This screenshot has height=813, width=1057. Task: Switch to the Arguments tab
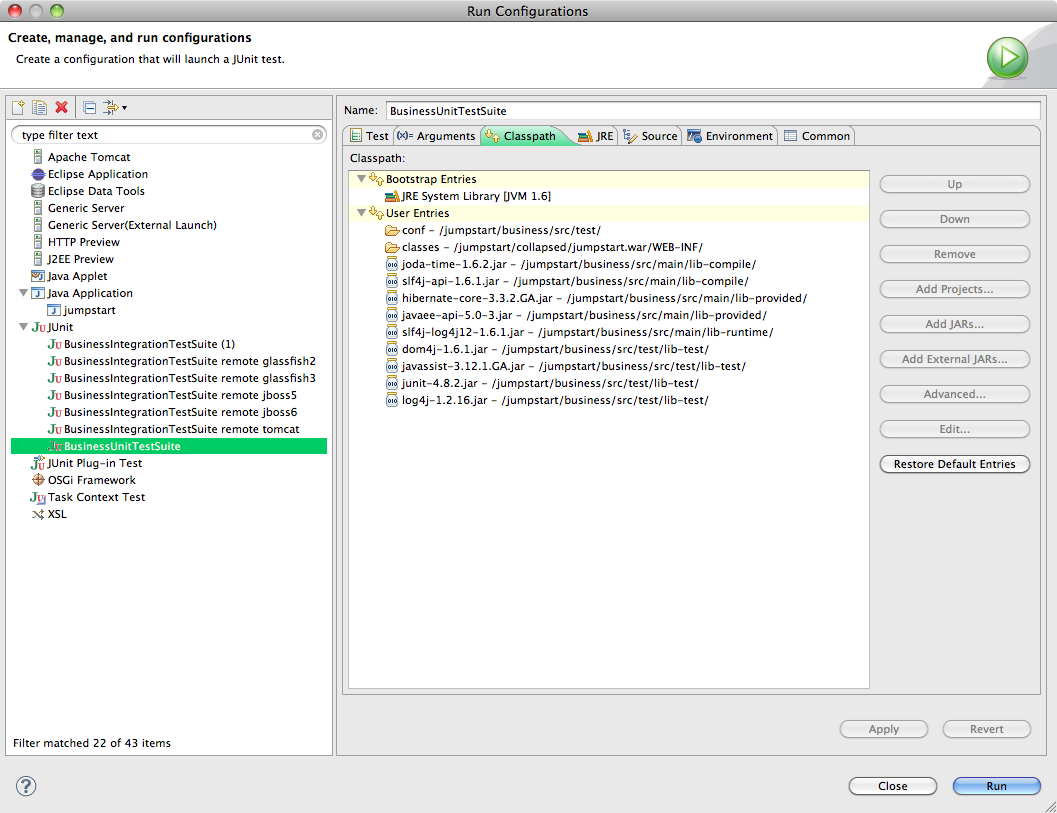(436, 136)
